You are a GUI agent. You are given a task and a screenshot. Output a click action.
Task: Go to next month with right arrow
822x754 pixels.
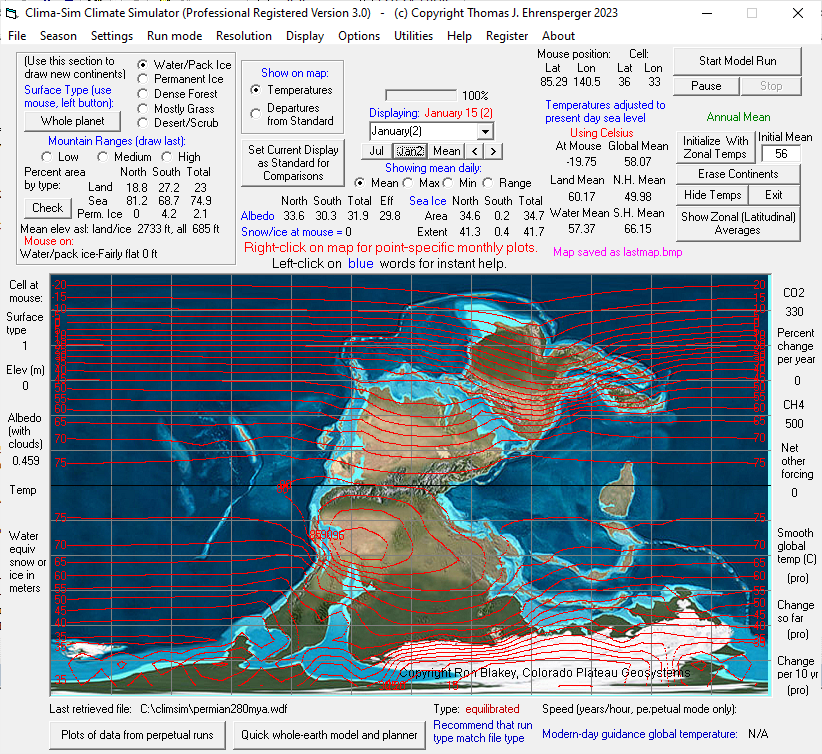pos(493,151)
